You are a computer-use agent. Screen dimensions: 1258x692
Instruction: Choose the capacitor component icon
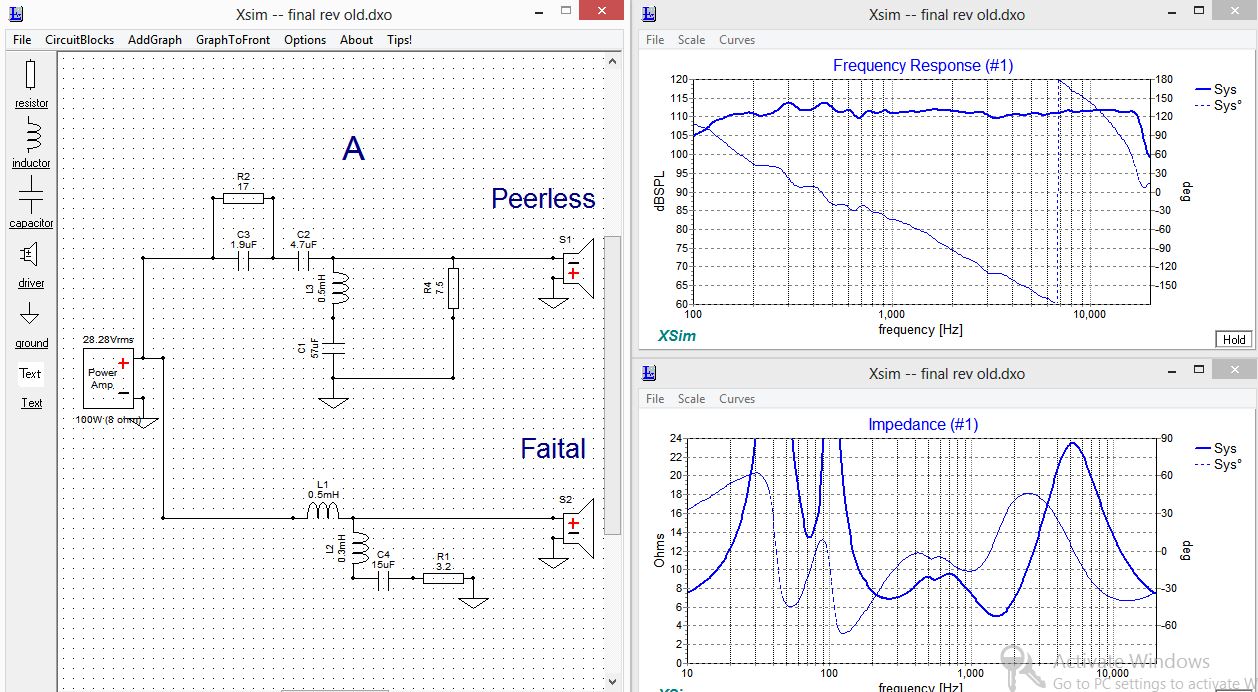point(31,194)
